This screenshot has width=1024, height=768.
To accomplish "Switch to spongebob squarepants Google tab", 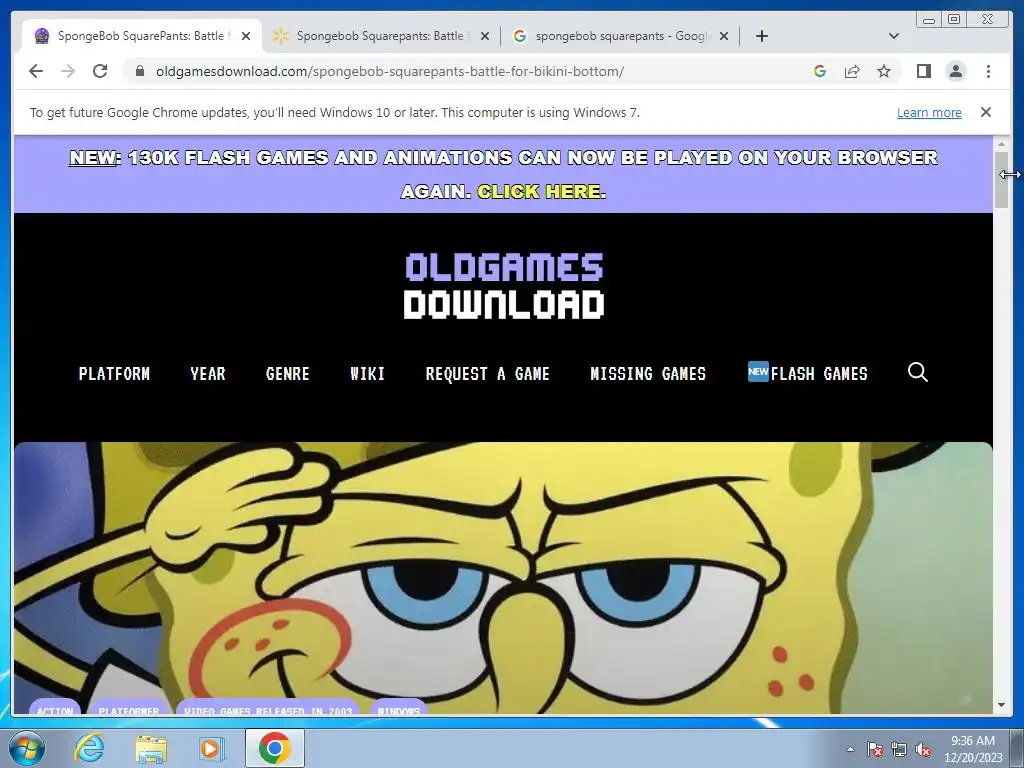I will click(x=620, y=36).
